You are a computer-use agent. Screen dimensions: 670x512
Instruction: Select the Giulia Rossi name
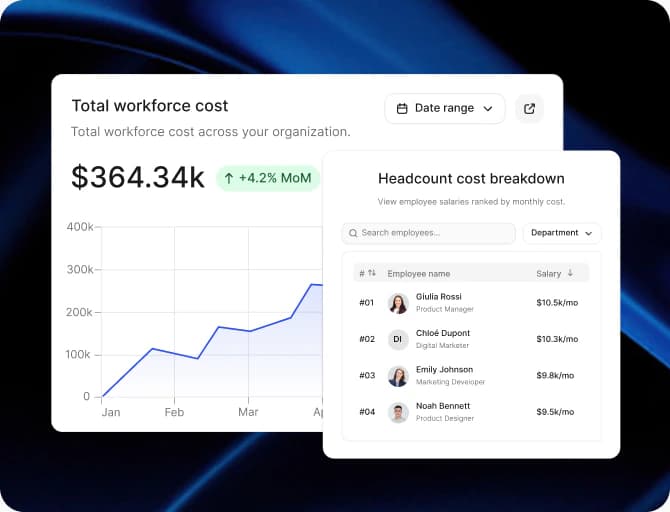tap(439, 297)
